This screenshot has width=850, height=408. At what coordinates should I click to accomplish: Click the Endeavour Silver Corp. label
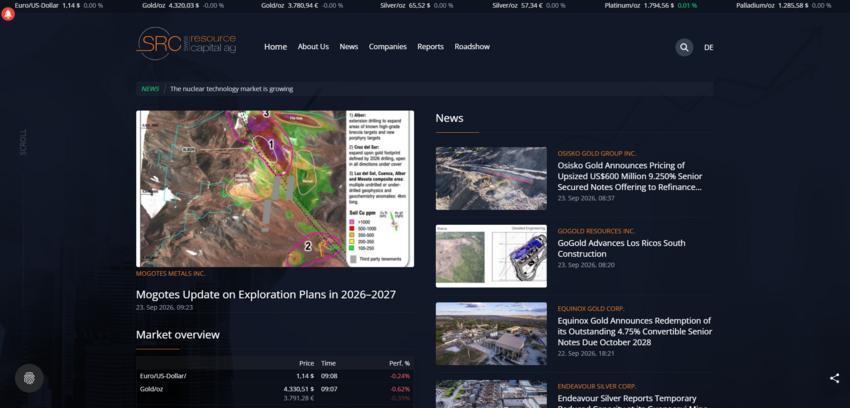(x=597, y=386)
